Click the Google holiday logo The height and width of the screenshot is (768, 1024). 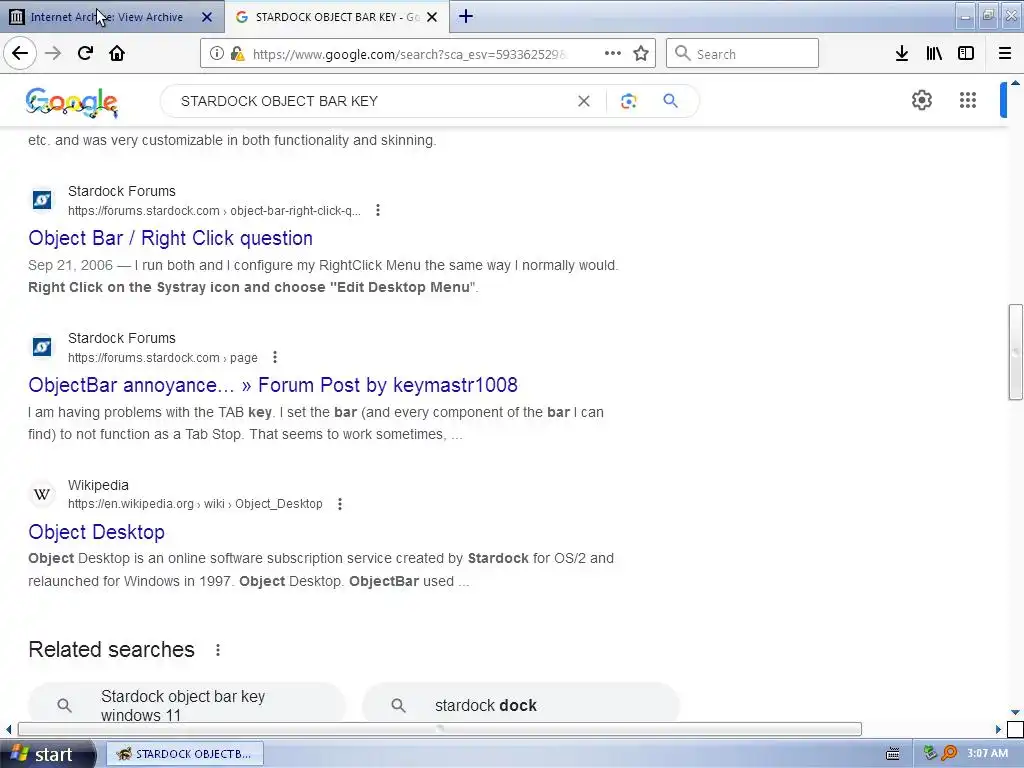pyautogui.click(x=72, y=103)
